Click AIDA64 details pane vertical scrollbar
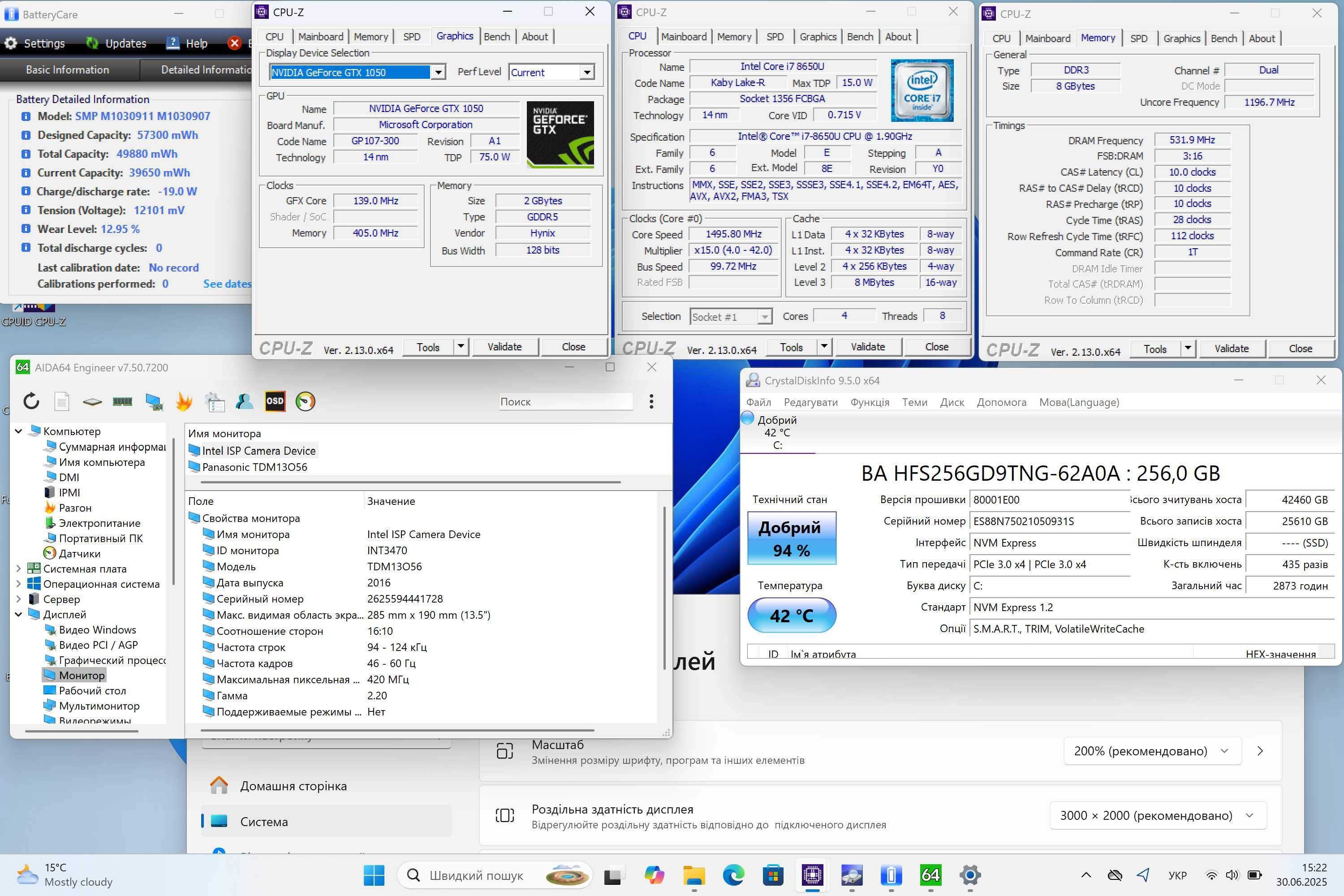1344x896 pixels. pos(664,587)
